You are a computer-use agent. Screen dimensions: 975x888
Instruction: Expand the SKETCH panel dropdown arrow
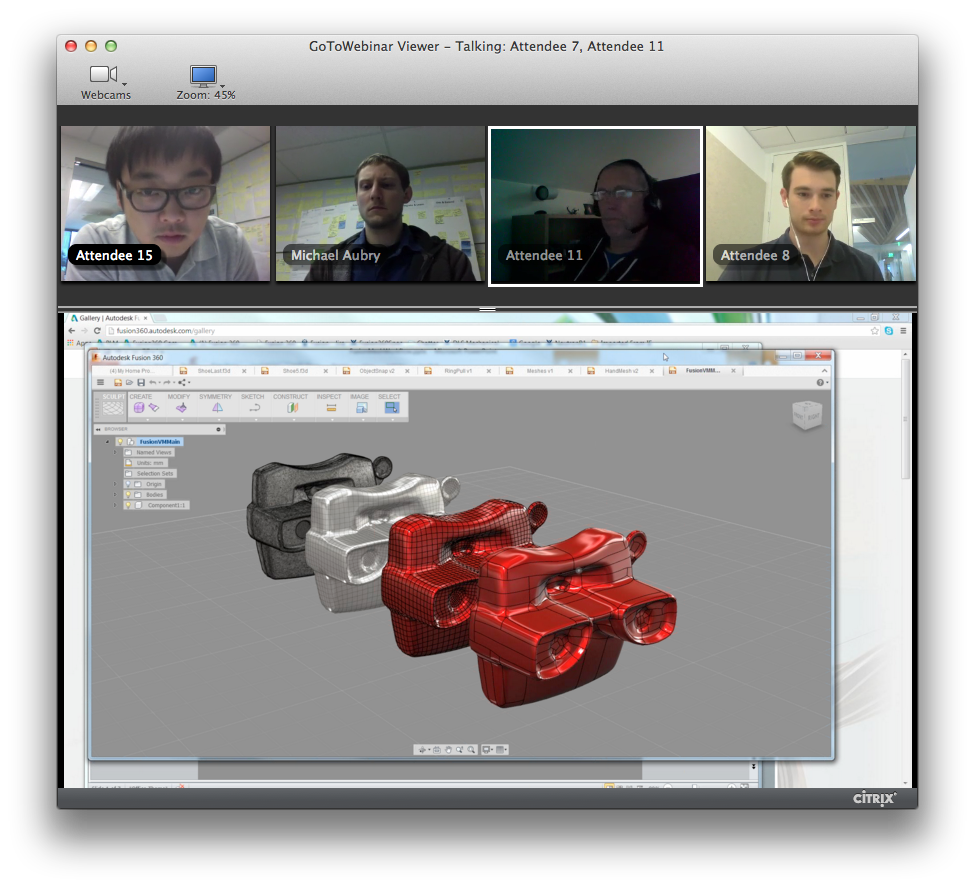point(256,420)
